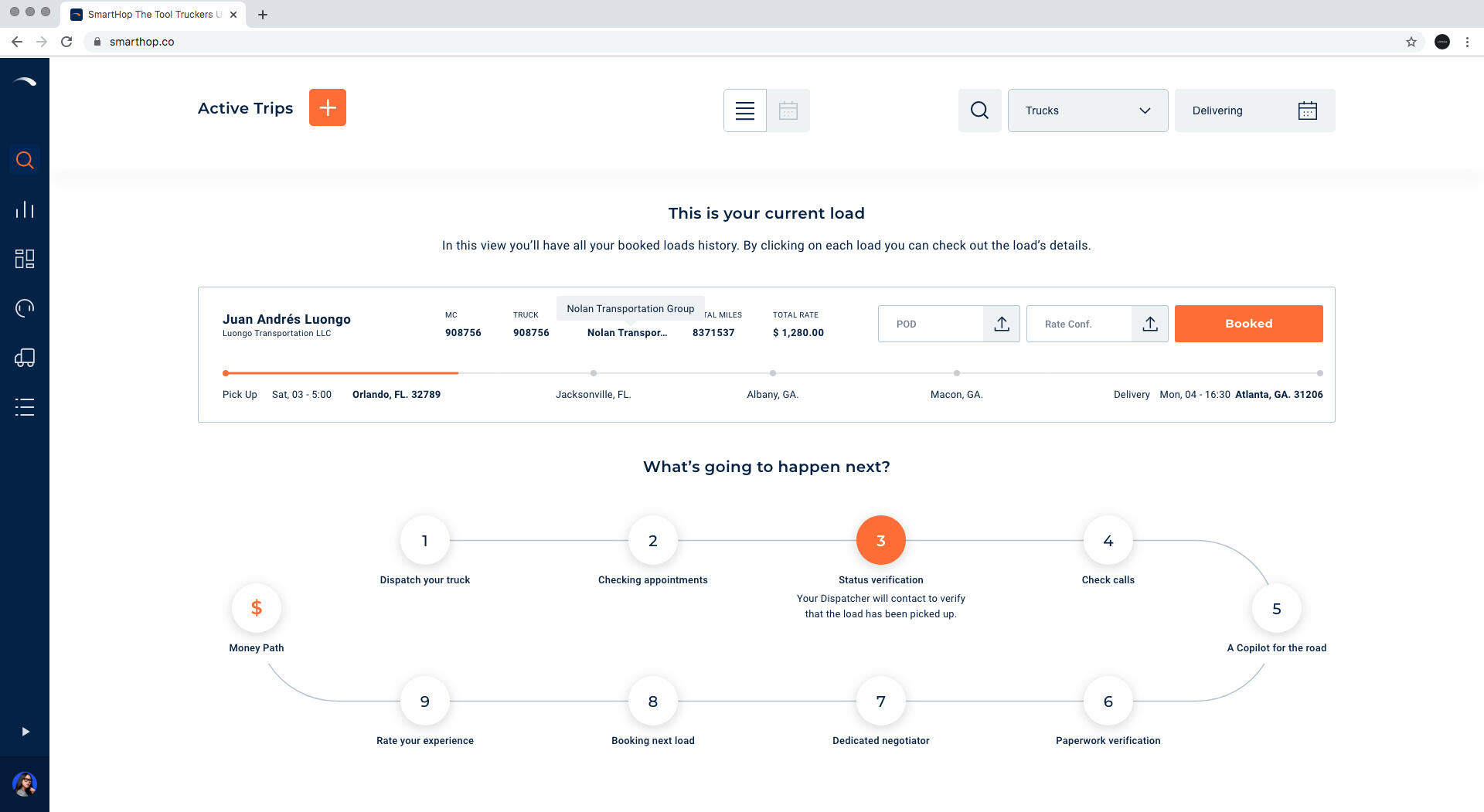The height and width of the screenshot is (812, 1484).
Task: Open the bar chart analytics sidebar icon
Action: point(25,209)
